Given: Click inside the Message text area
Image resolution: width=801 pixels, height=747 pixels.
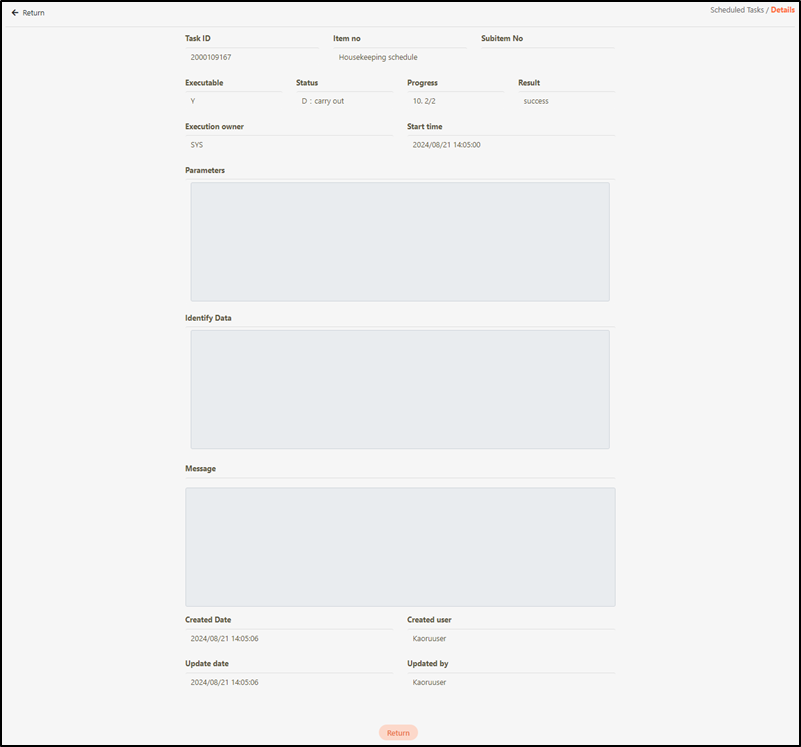Looking at the screenshot, I should coord(400,546).
